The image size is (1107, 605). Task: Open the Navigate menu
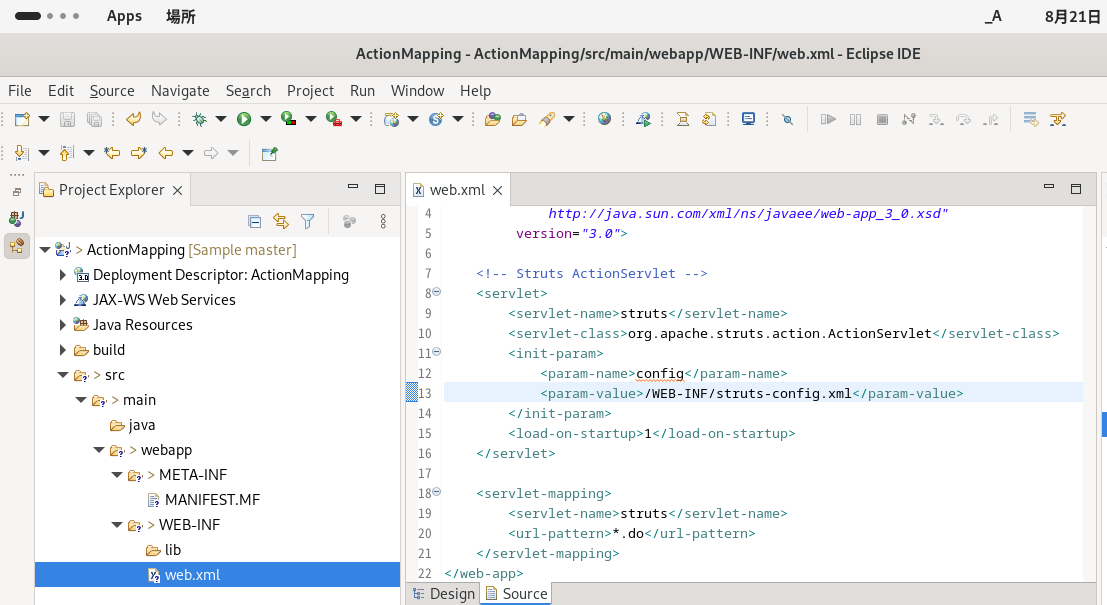pyautogui.click(x=180, y=91)
